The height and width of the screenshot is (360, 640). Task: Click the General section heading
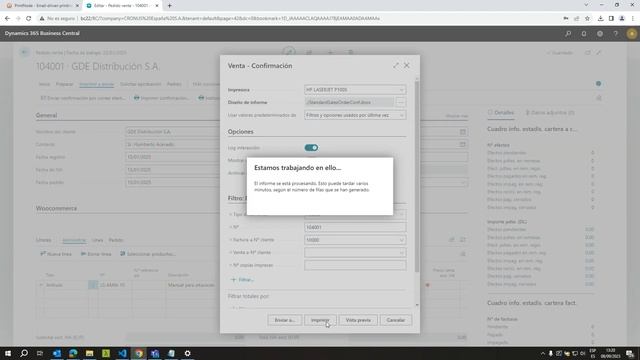(x=47, y=116)
